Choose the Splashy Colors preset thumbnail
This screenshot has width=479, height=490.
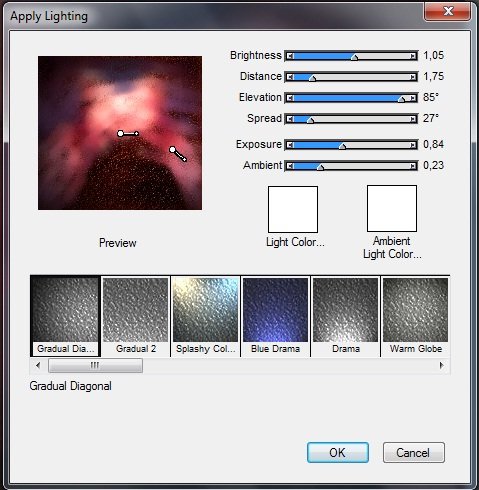click(x=205, y=316)
